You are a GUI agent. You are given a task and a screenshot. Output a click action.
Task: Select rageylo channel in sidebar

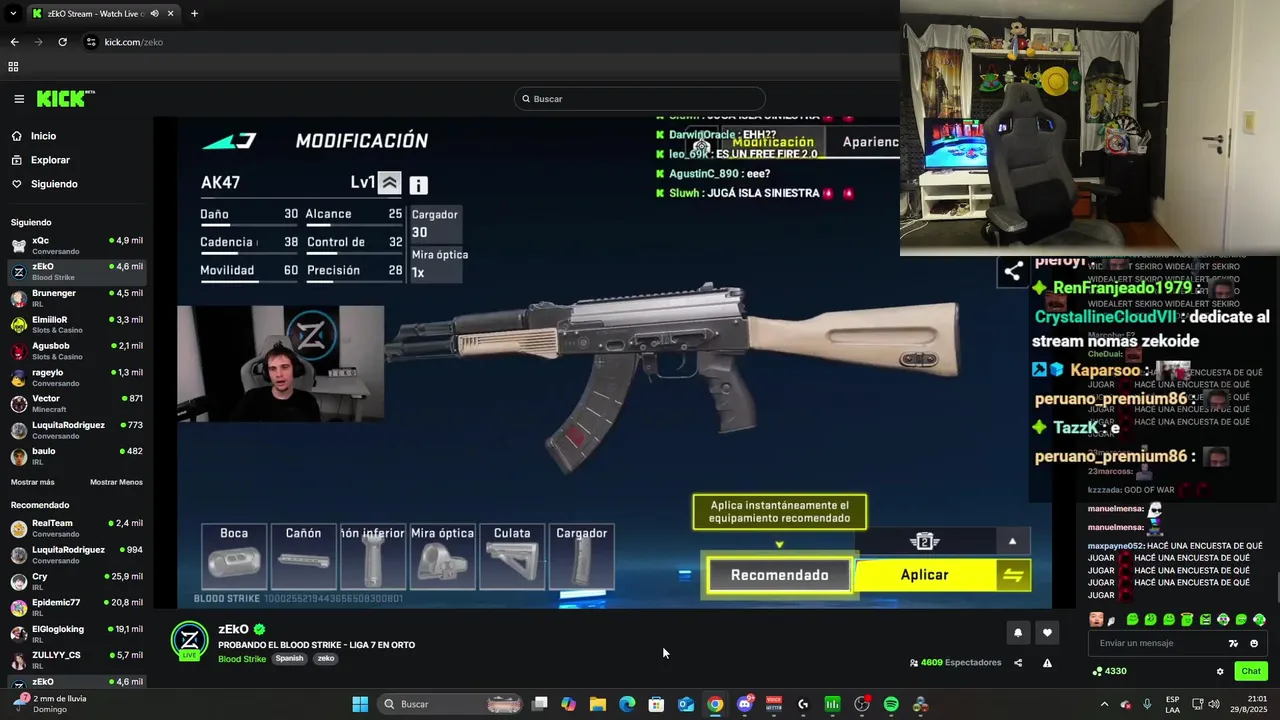coord(76,377)
